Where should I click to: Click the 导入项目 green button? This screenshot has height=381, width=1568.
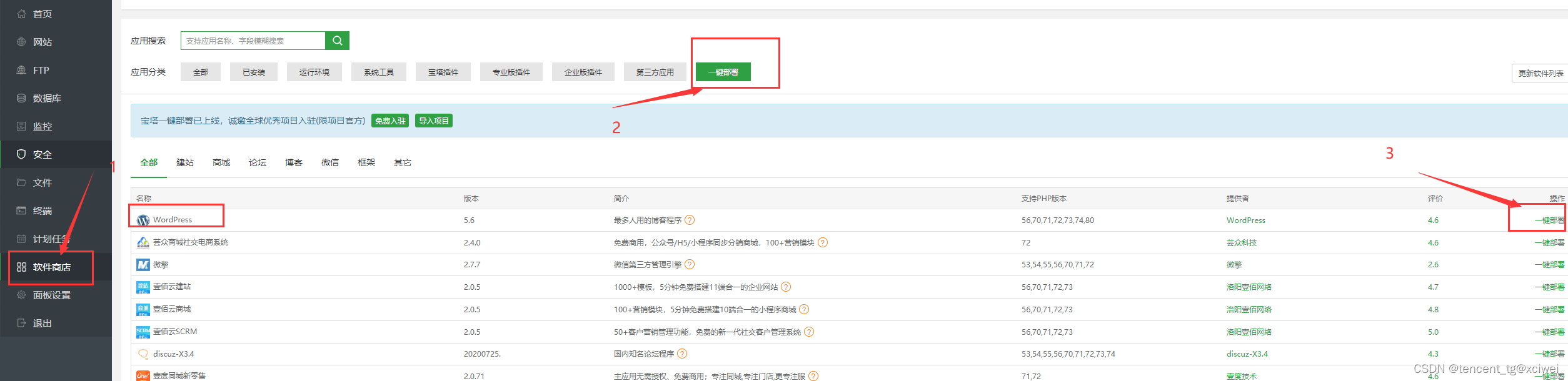pyautogui.click(x=434, y=121)
